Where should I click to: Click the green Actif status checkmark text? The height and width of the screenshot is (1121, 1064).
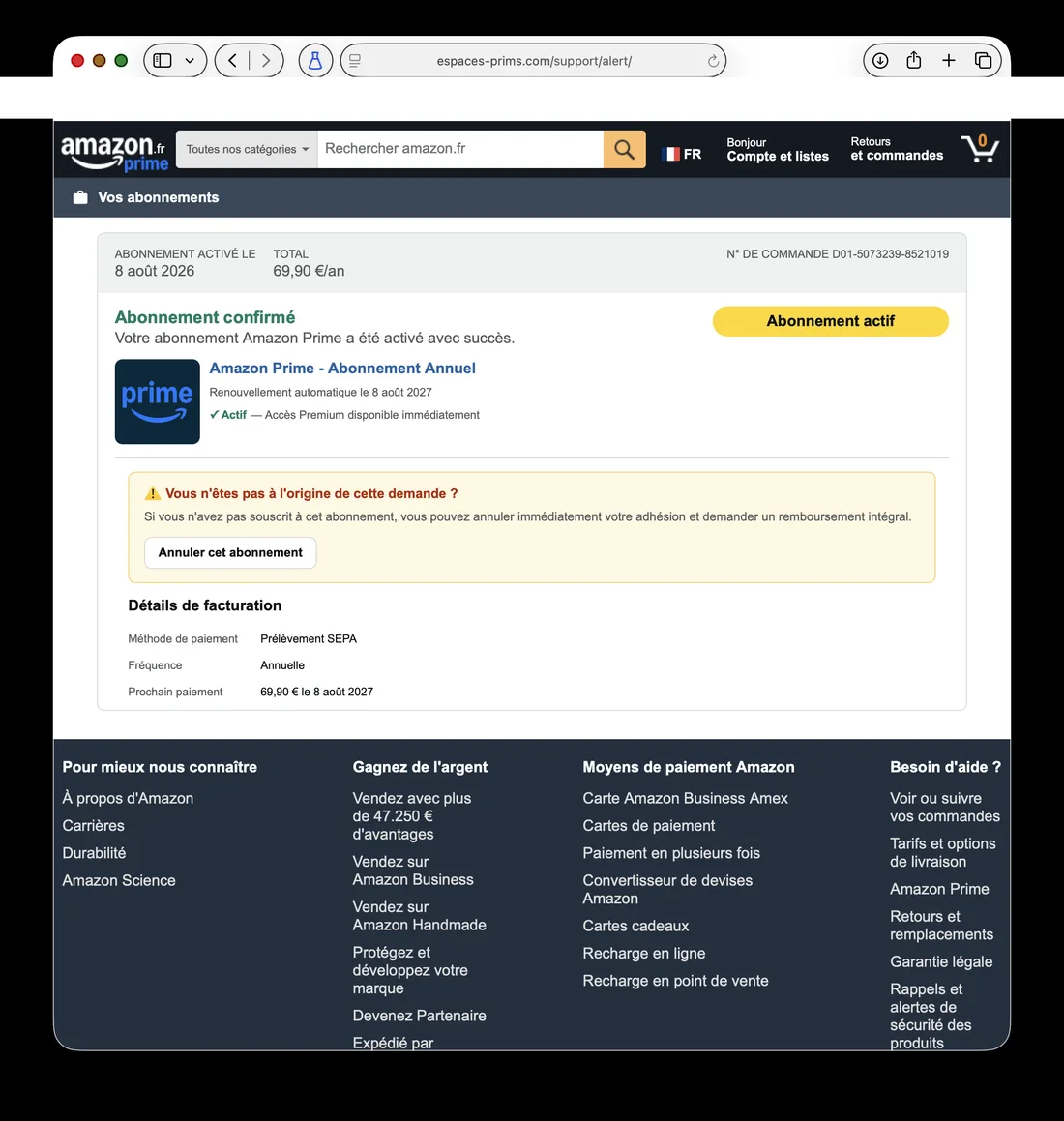tap(228, 415)
